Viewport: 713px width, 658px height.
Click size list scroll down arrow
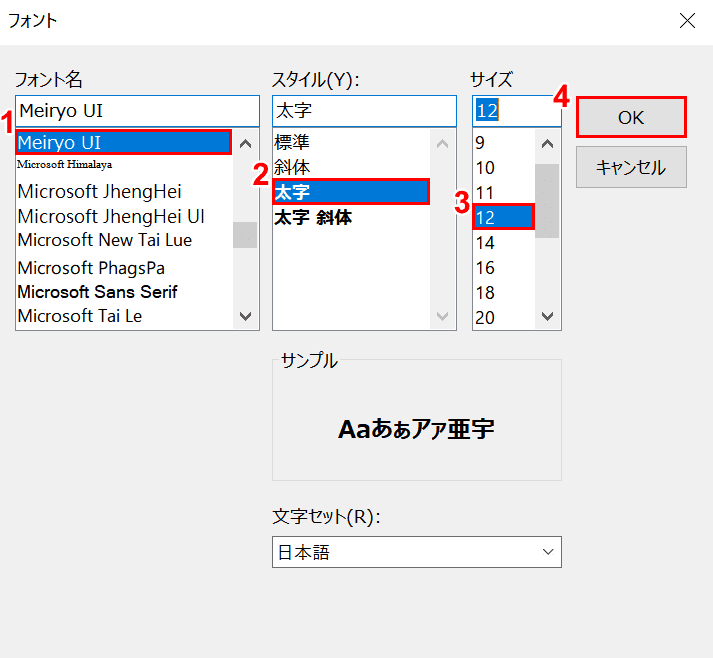[x=547, y=316]
